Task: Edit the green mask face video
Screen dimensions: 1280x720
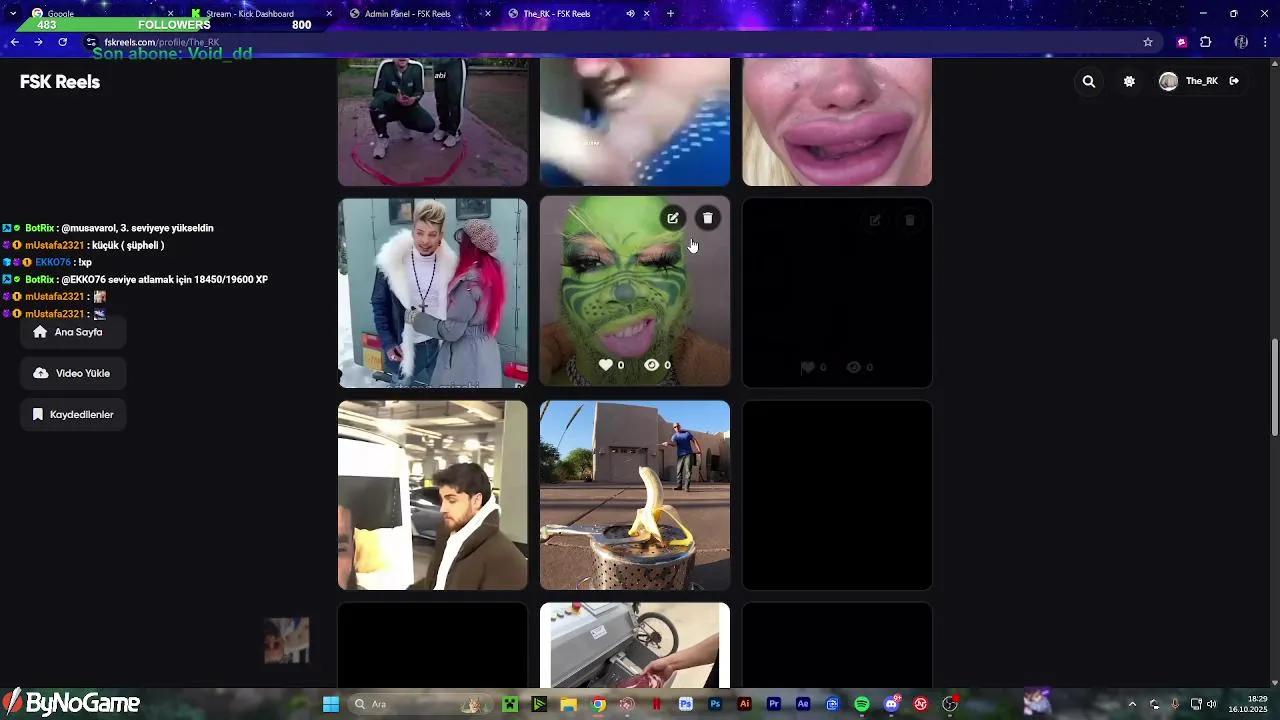Action: [673, 218]
